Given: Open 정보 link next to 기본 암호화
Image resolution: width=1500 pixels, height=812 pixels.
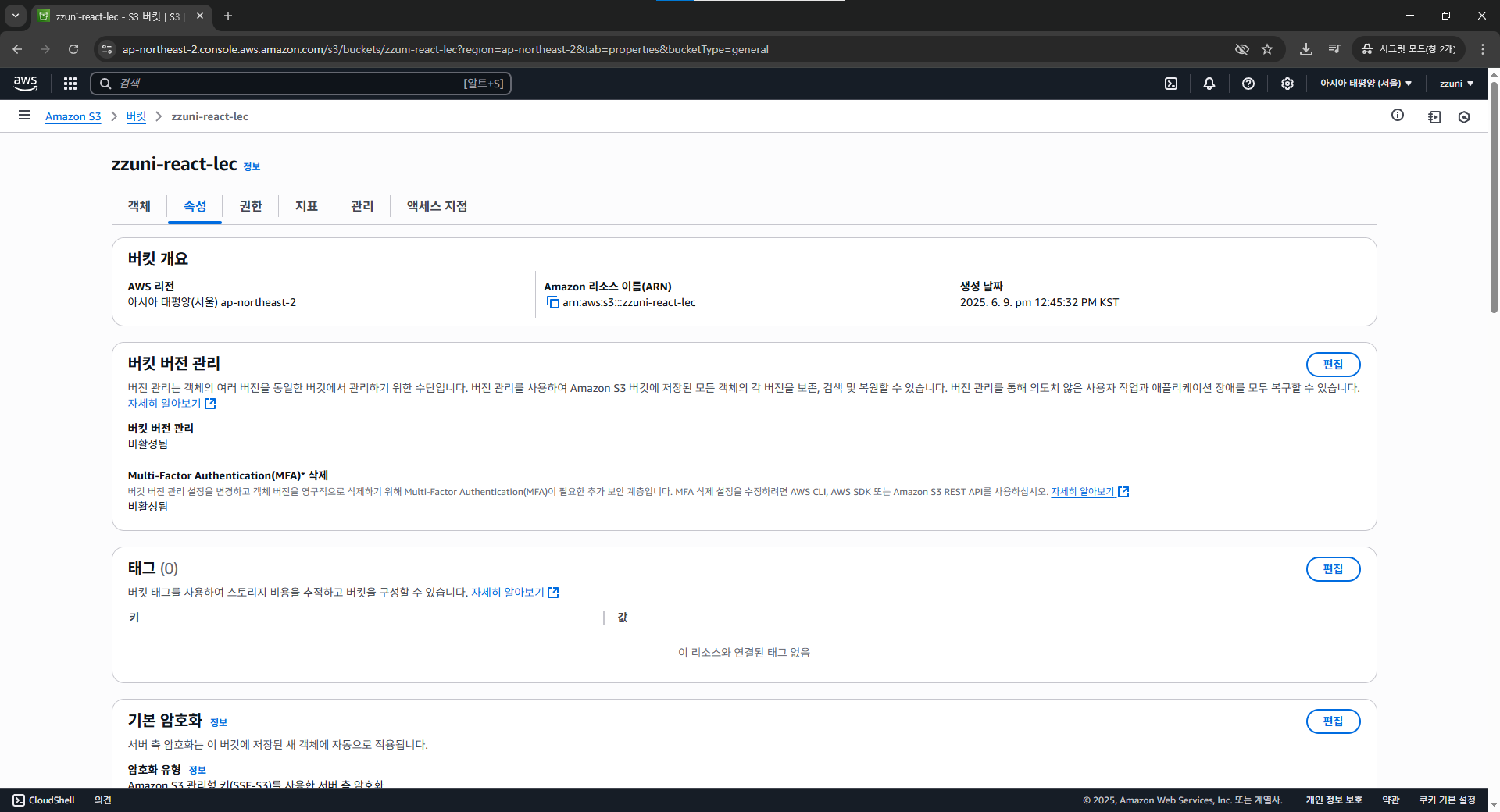Looking at the screenshot, I should pos(219,722).
